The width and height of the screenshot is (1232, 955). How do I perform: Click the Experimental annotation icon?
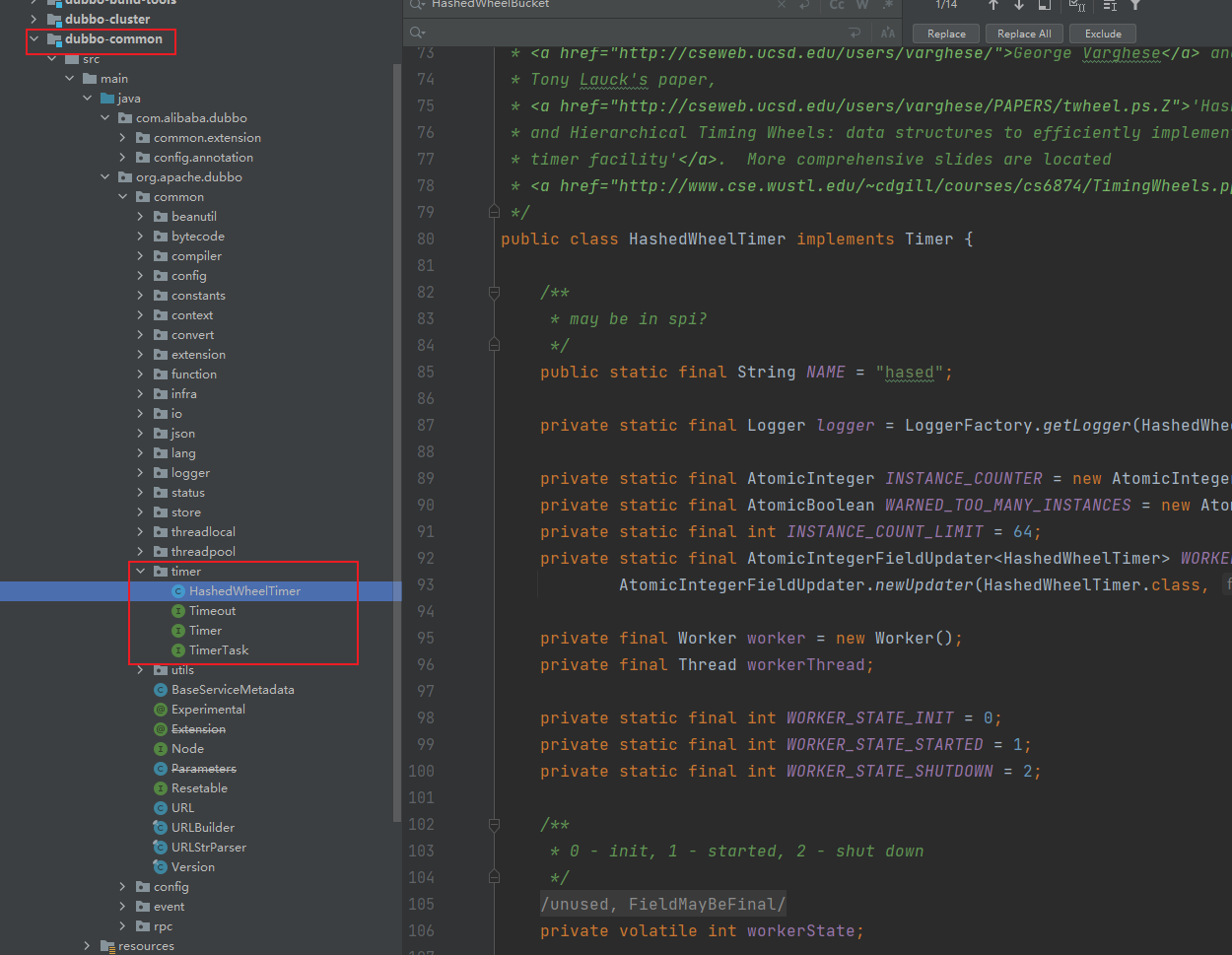pyautogui.click(x=161, y=710)
